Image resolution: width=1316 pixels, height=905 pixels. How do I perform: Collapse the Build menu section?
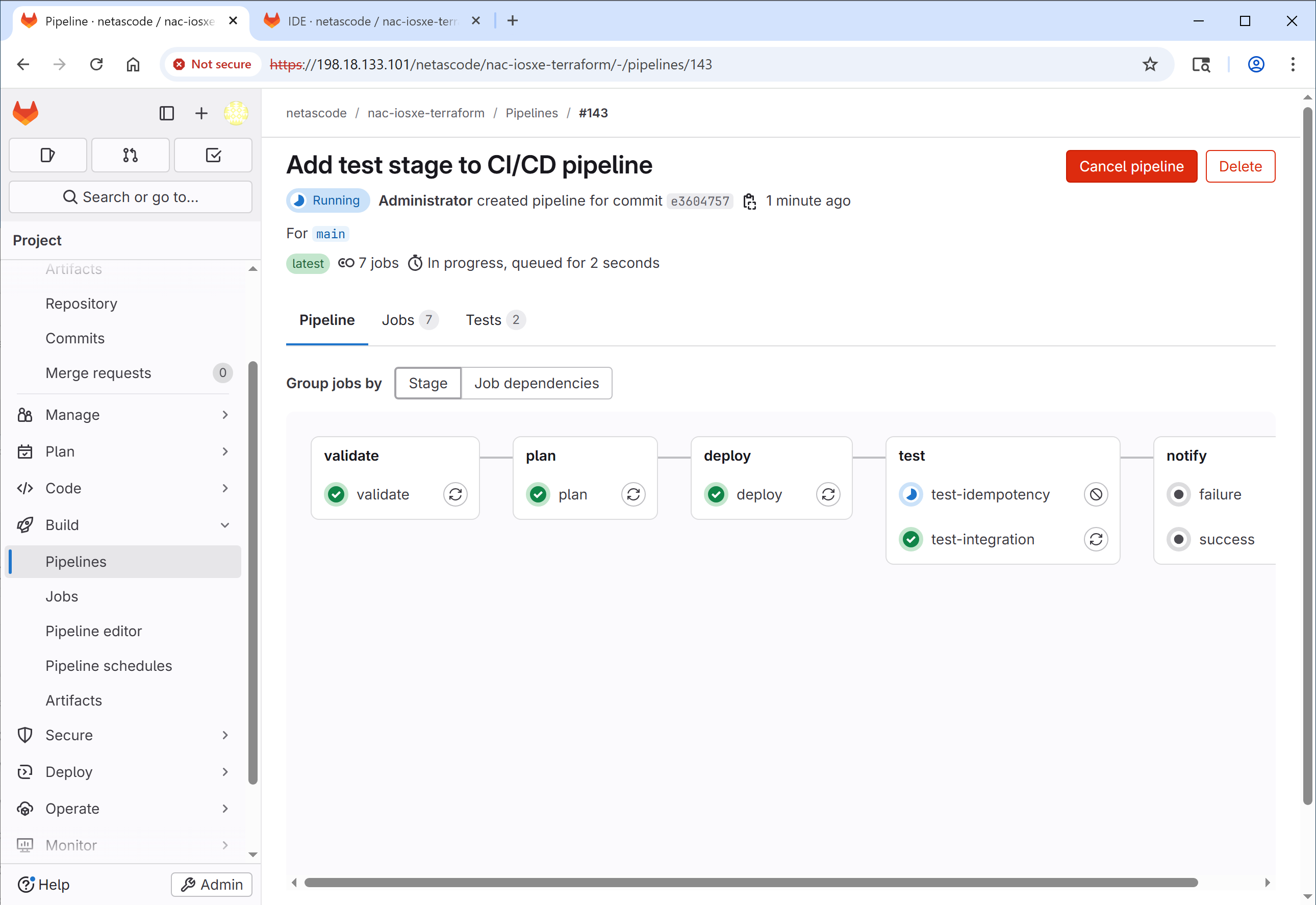tap(123, 525)
